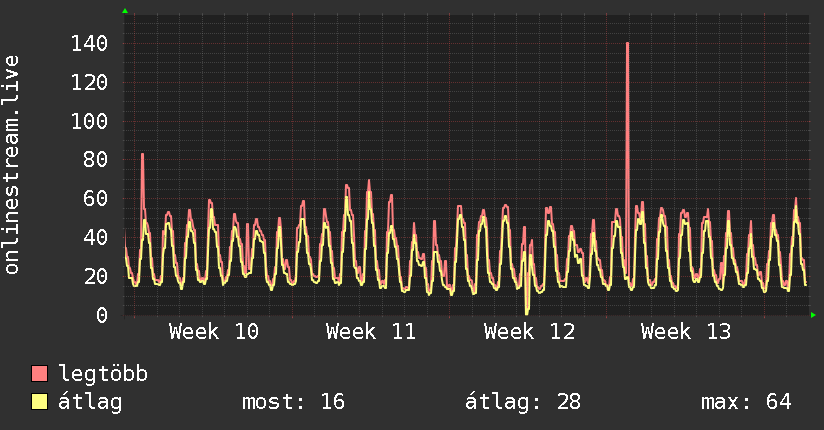Select the yellow swatch's átlag legend label
The height and width of the screenshot is (430, 824).
90,403
